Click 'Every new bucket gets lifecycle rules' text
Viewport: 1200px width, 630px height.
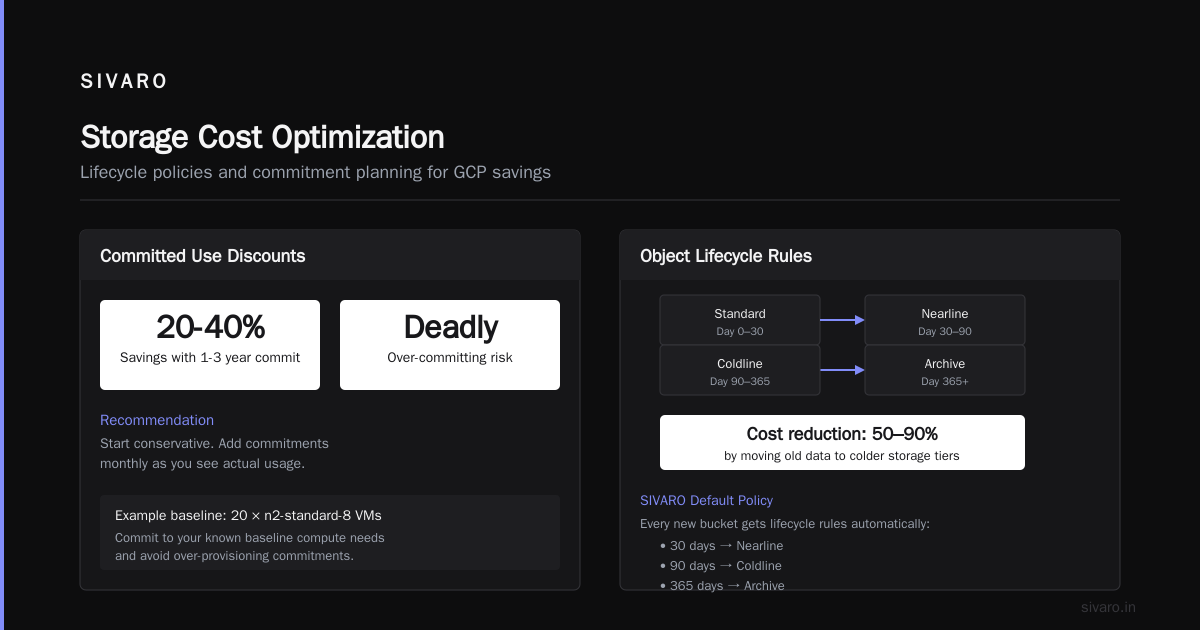(785, 524)
